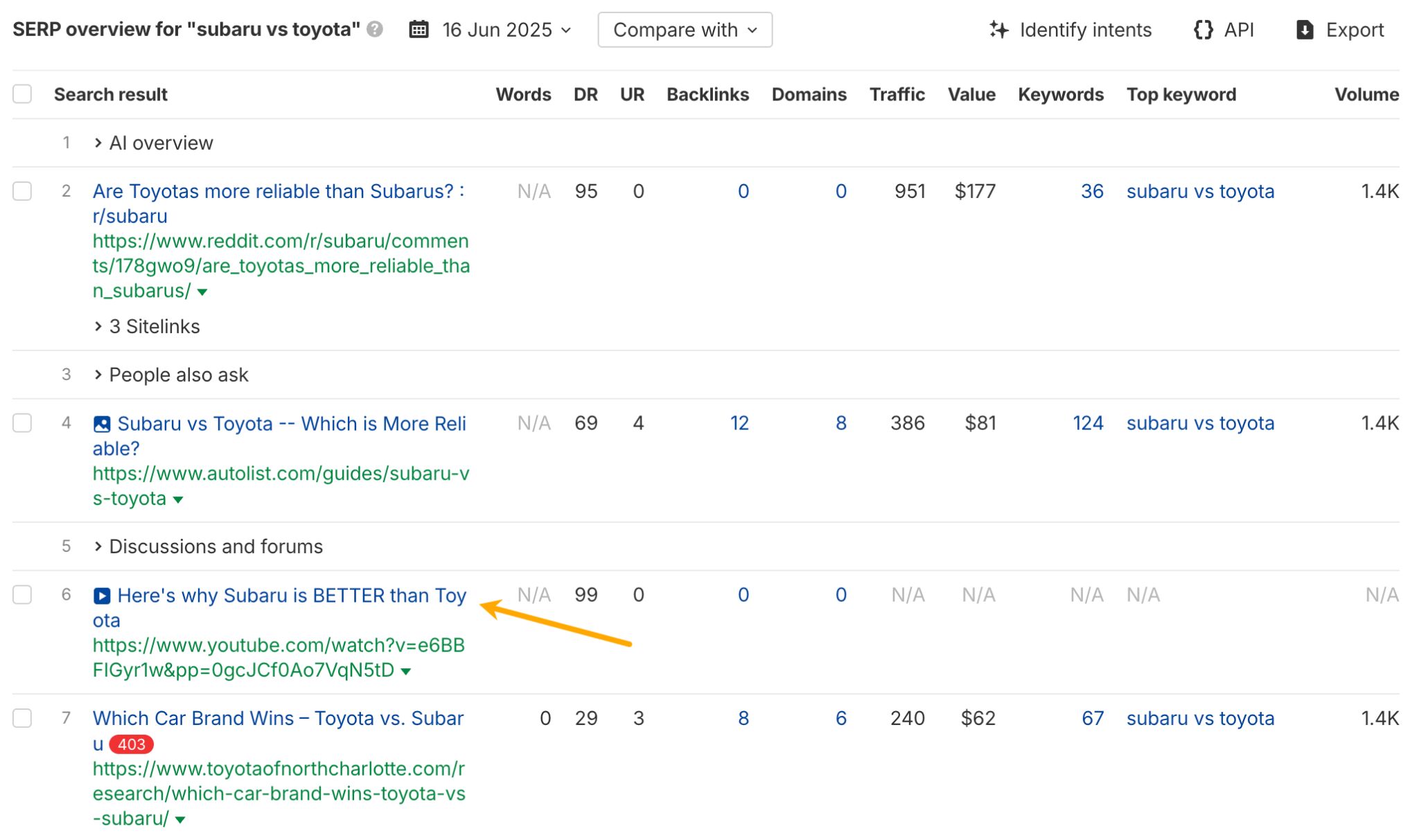1419x840 pixels.
Task: Check the select-all checkbox in the header
Action: 22,93
